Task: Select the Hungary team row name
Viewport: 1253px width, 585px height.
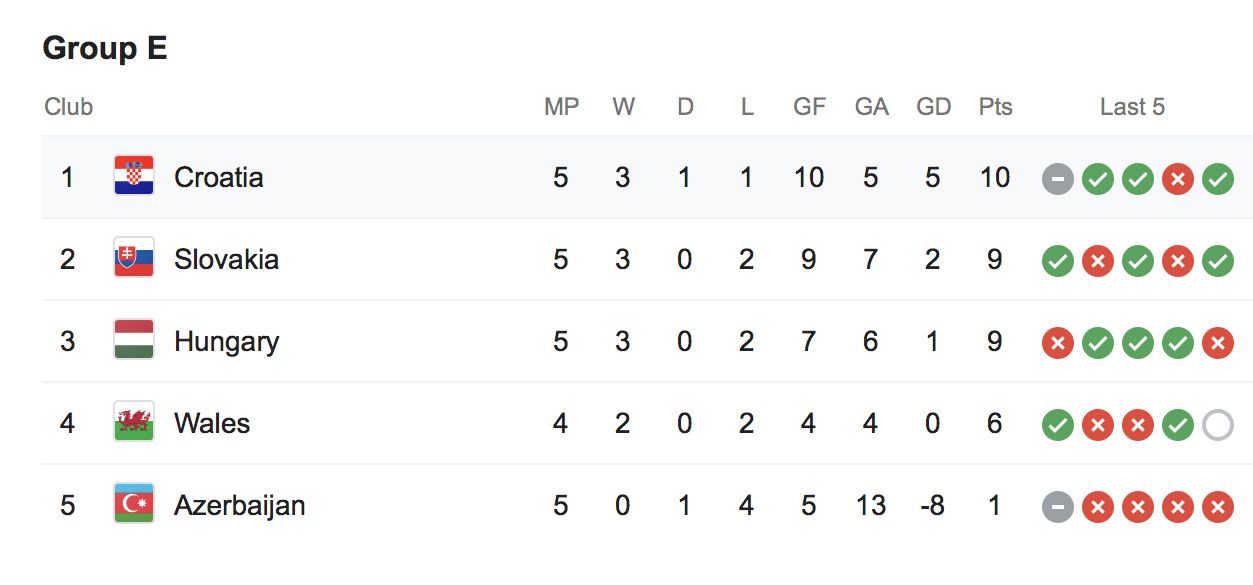Action: tap(226, 341)
